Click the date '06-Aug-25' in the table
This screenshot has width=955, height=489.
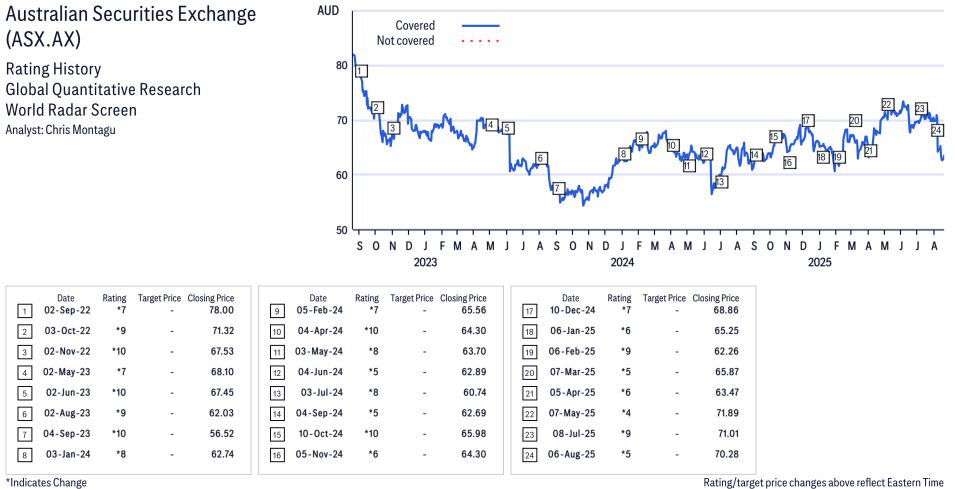pos(572,455)
